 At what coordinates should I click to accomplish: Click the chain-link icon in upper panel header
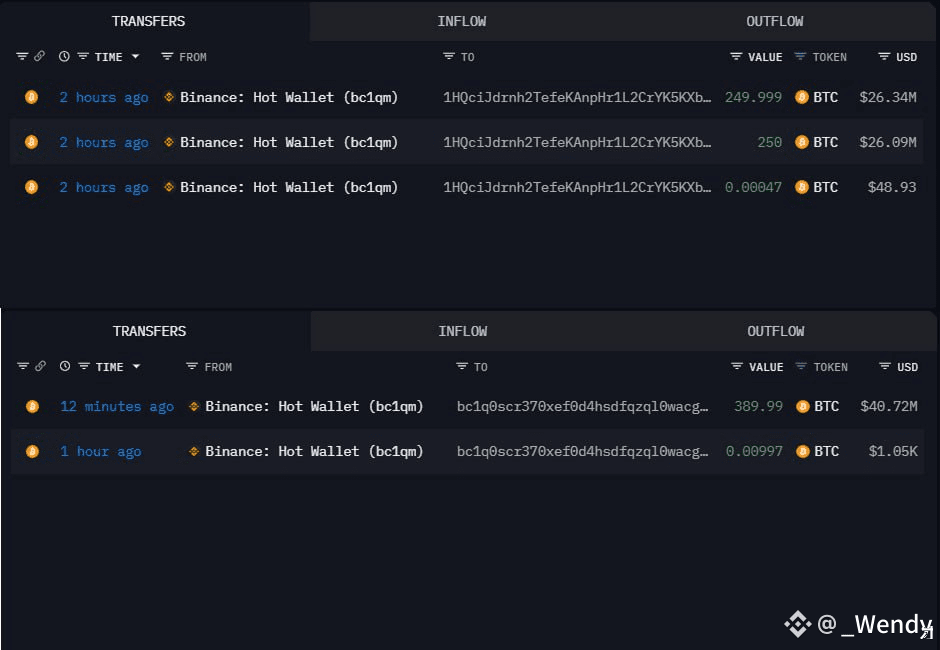pos(39,56)
